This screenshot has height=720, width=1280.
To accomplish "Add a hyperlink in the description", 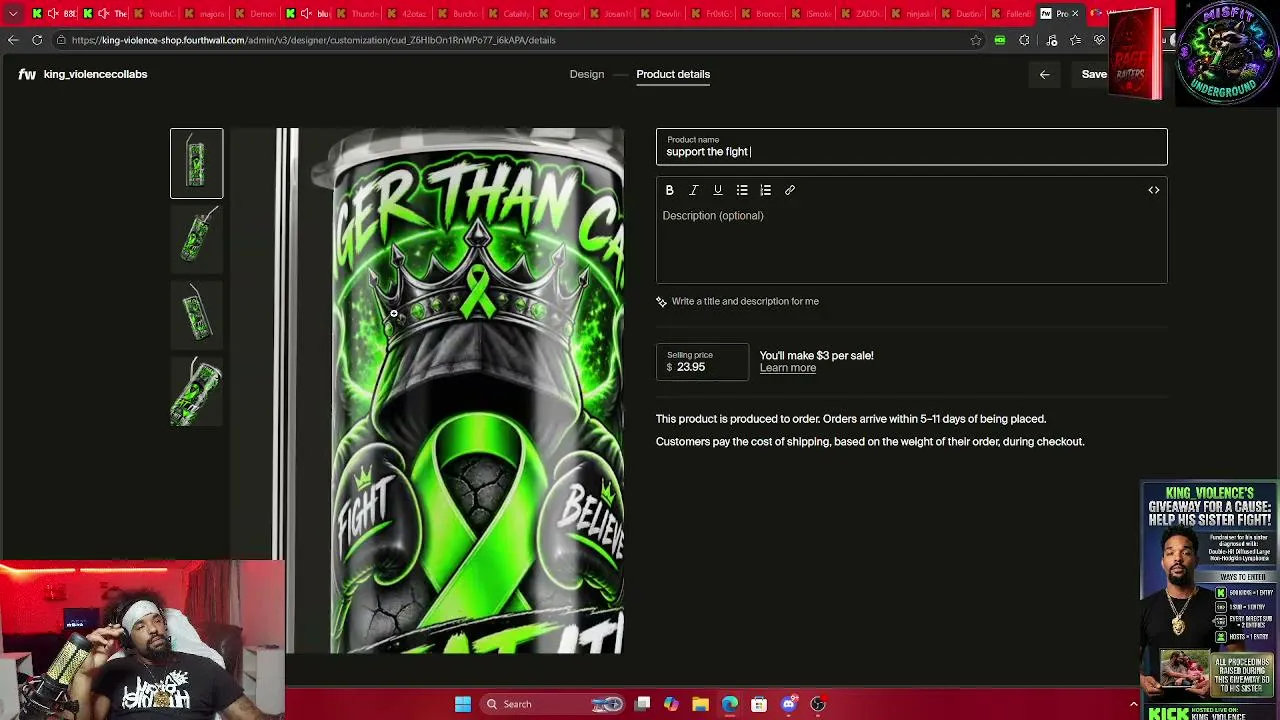I will (790, 190).
